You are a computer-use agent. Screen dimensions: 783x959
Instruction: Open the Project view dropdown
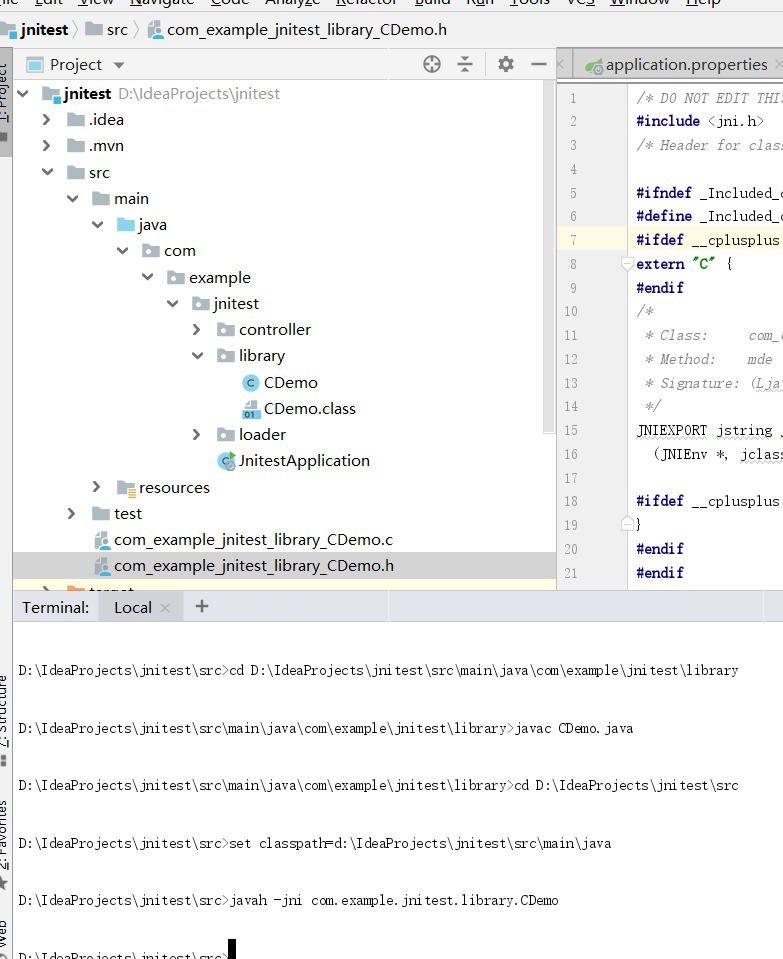(x=119, y=65)
